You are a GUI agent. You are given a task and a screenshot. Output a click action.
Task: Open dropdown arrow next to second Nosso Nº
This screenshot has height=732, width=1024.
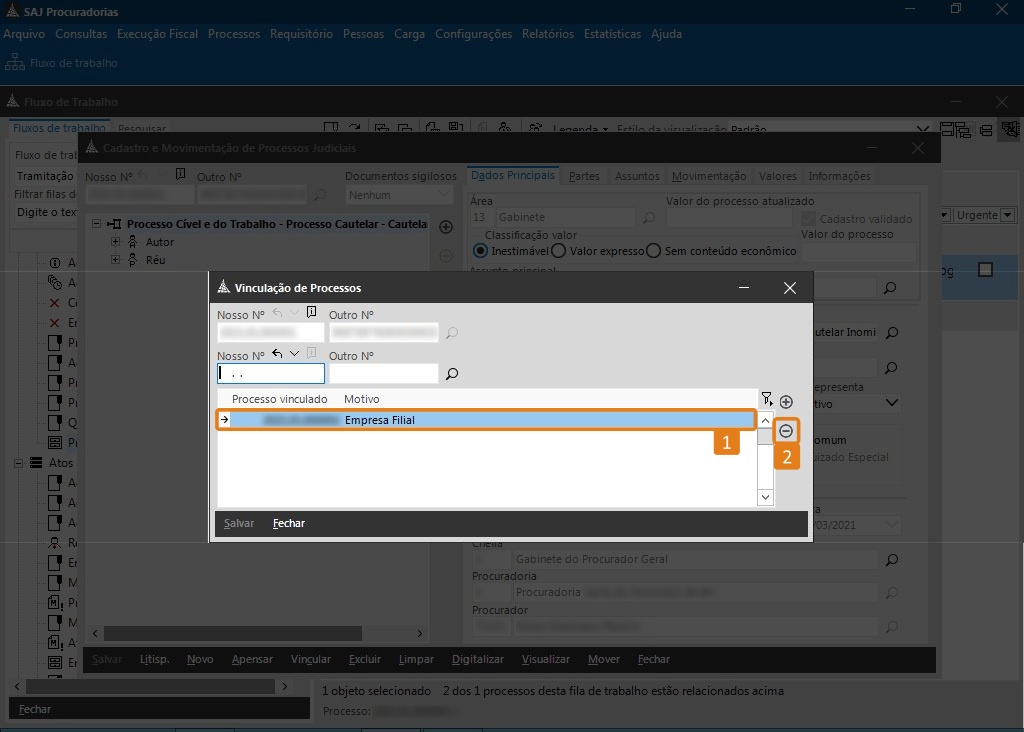pyautogui.click(x=294, y=354)
